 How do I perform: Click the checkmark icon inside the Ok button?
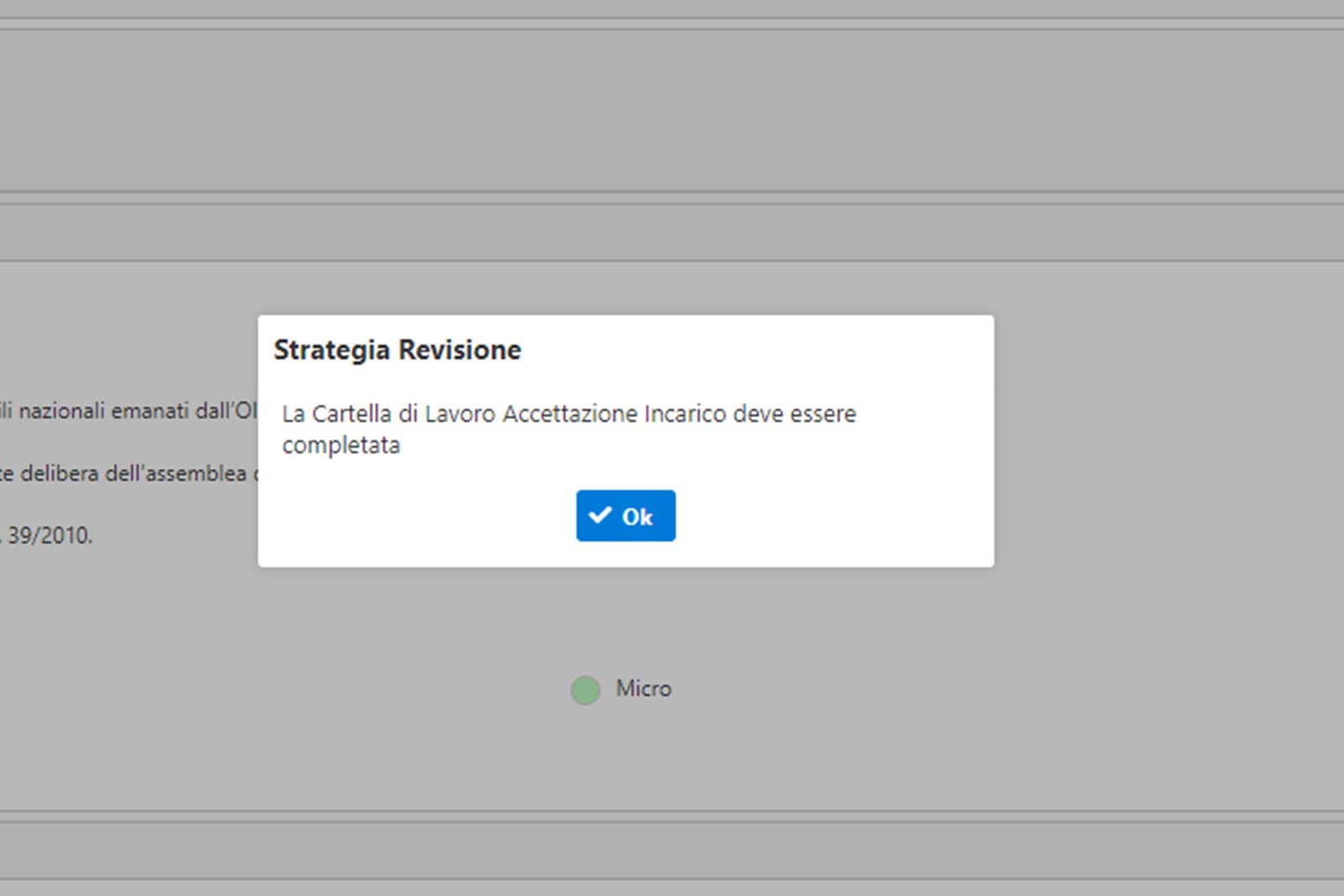600,516
